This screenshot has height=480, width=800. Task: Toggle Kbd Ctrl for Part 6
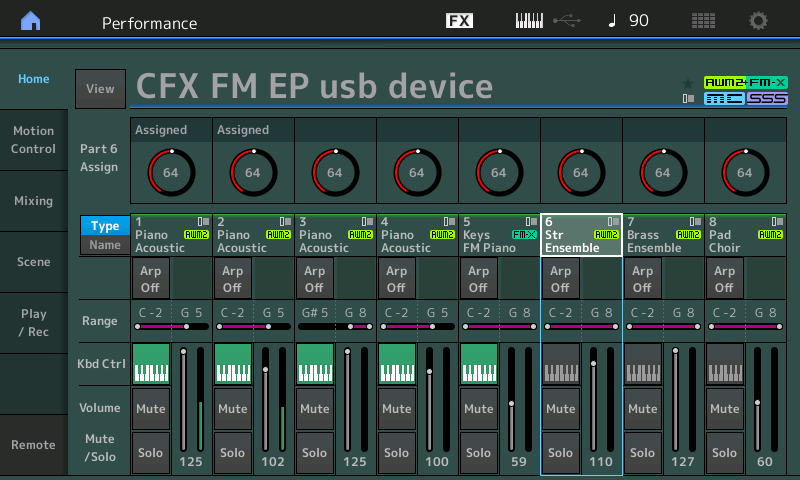pos(561,364)
